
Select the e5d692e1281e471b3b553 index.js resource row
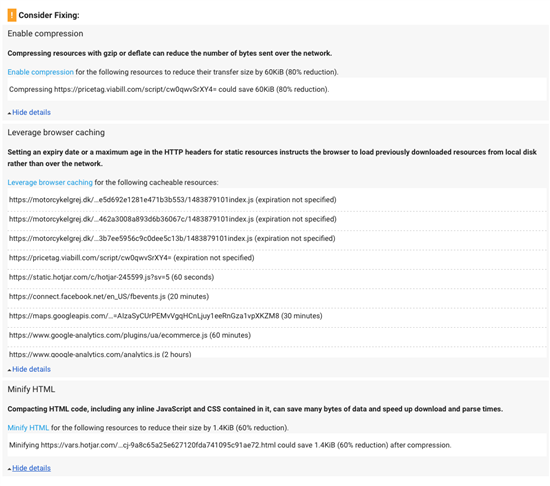tap(277, 200)
